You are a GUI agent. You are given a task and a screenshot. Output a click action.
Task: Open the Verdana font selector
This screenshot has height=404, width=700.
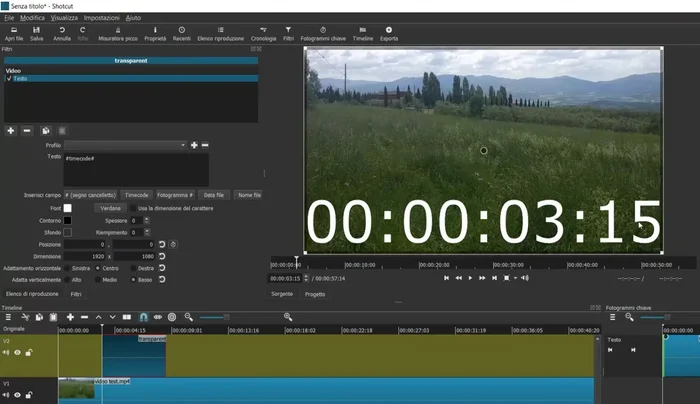coord(110,208)
